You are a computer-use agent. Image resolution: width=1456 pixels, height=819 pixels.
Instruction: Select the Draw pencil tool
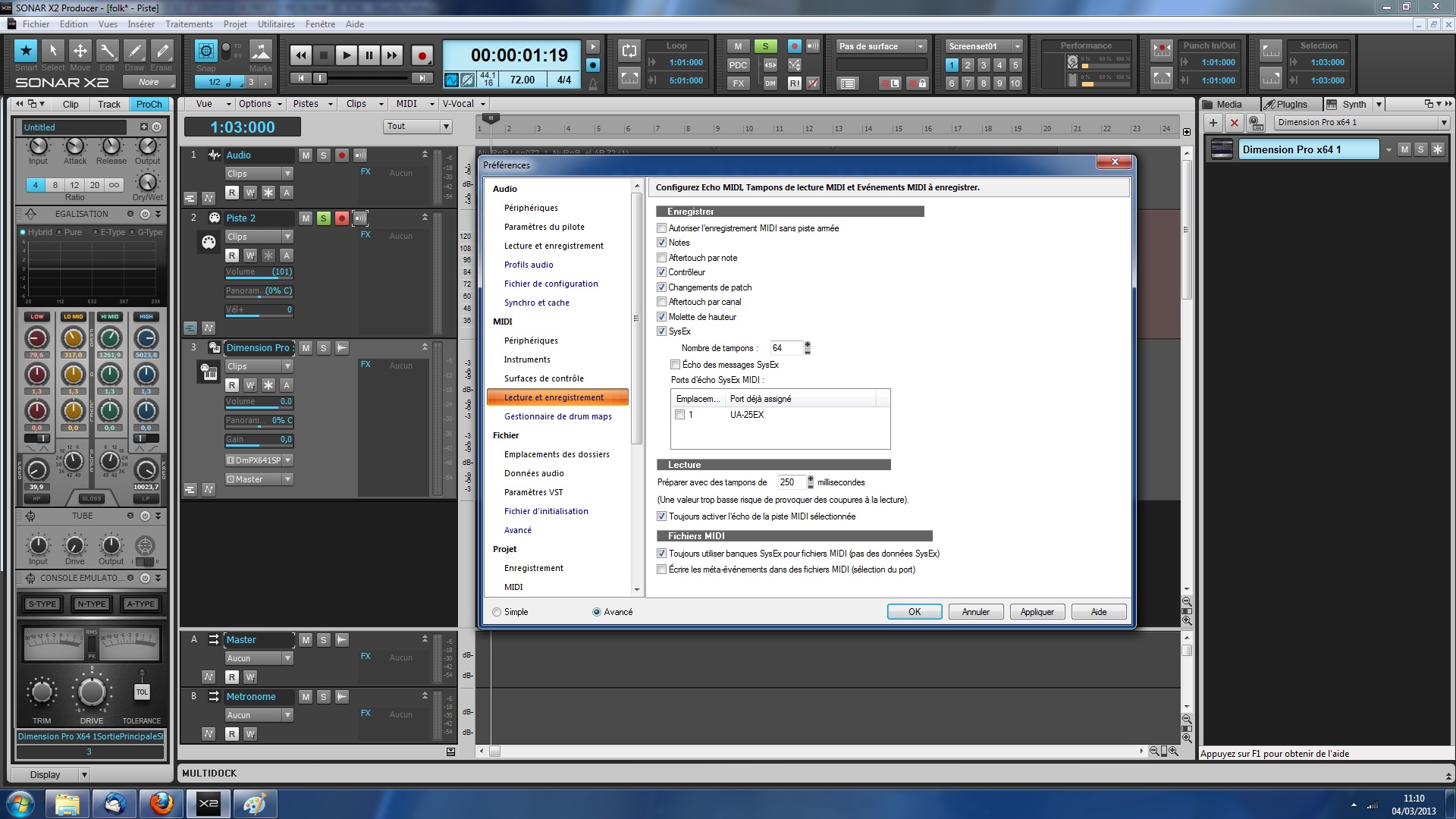tap(134, 51)
